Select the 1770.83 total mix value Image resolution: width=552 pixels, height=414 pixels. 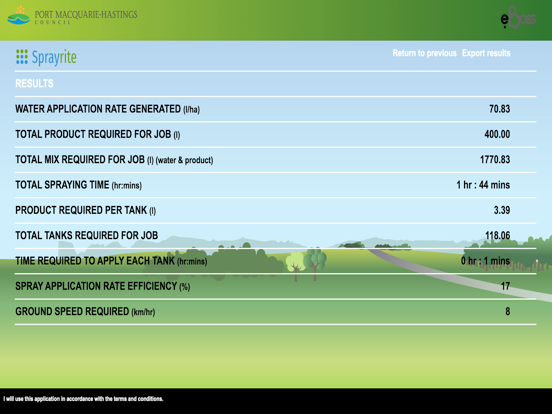pyautogui.click(x=495, y=160)
